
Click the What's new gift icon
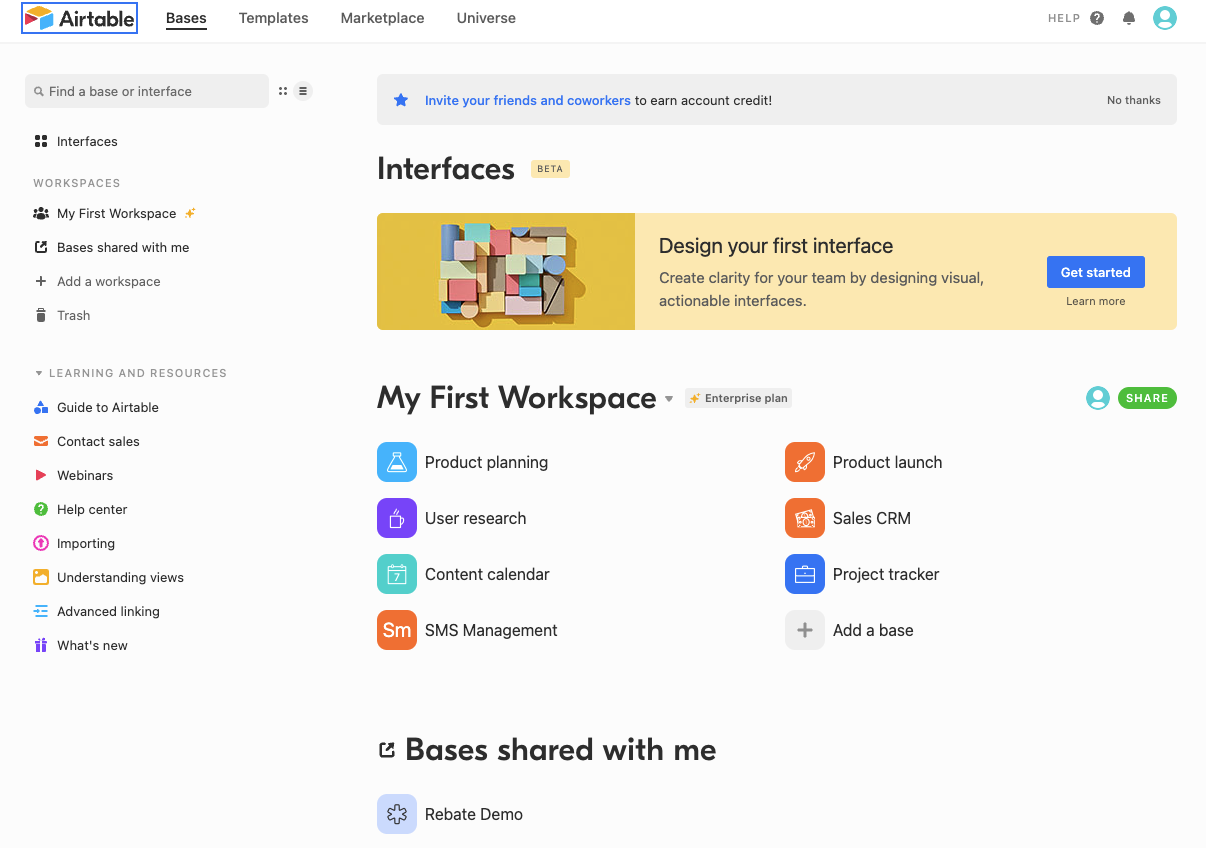tap(41, 645)
